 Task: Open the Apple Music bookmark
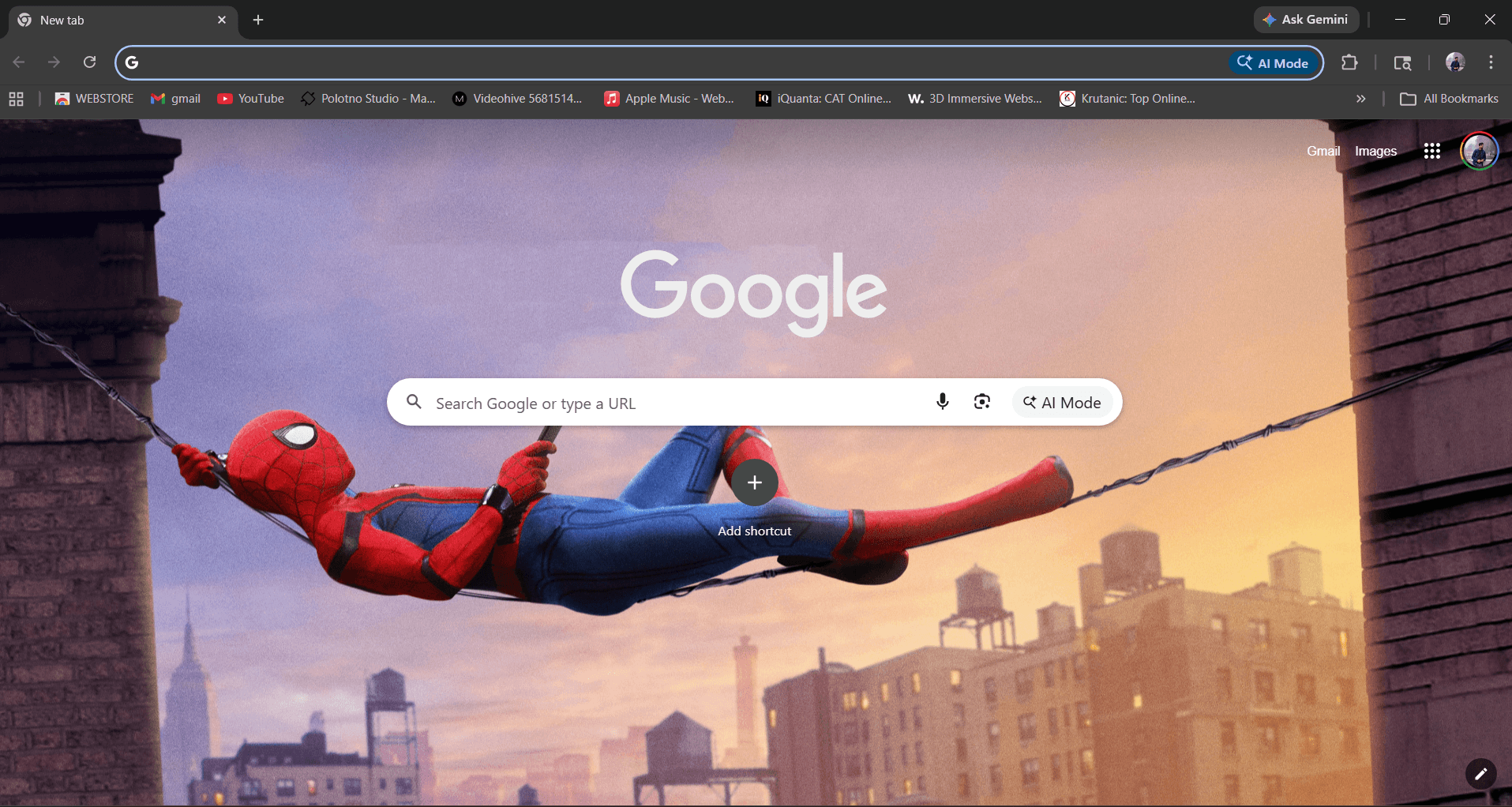coord(670,99)
